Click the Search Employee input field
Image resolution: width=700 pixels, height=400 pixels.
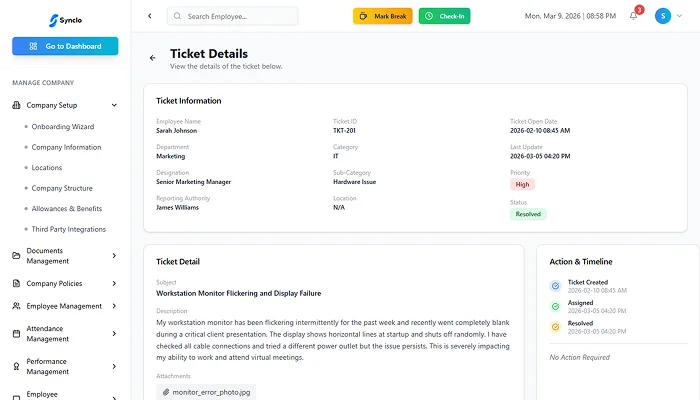click(x=240, y=16)
